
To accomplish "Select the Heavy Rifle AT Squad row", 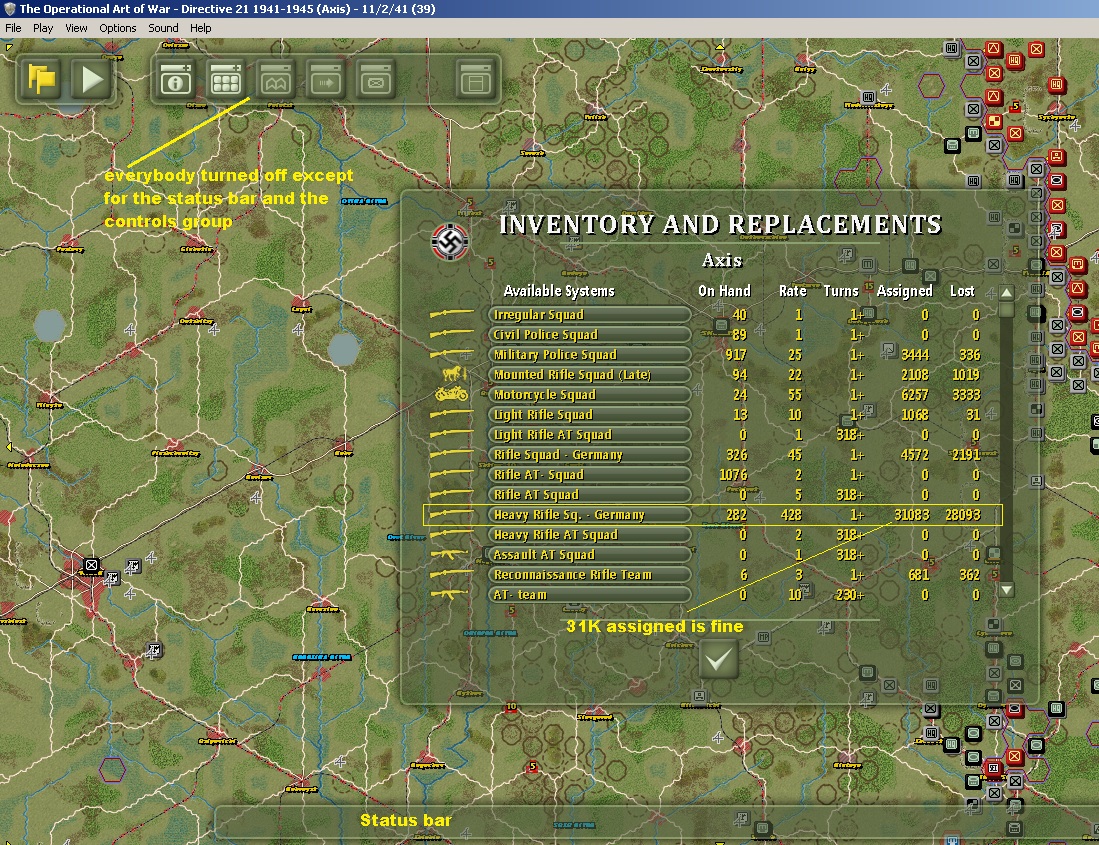I will pyautogui.click(x=589, y=535).
